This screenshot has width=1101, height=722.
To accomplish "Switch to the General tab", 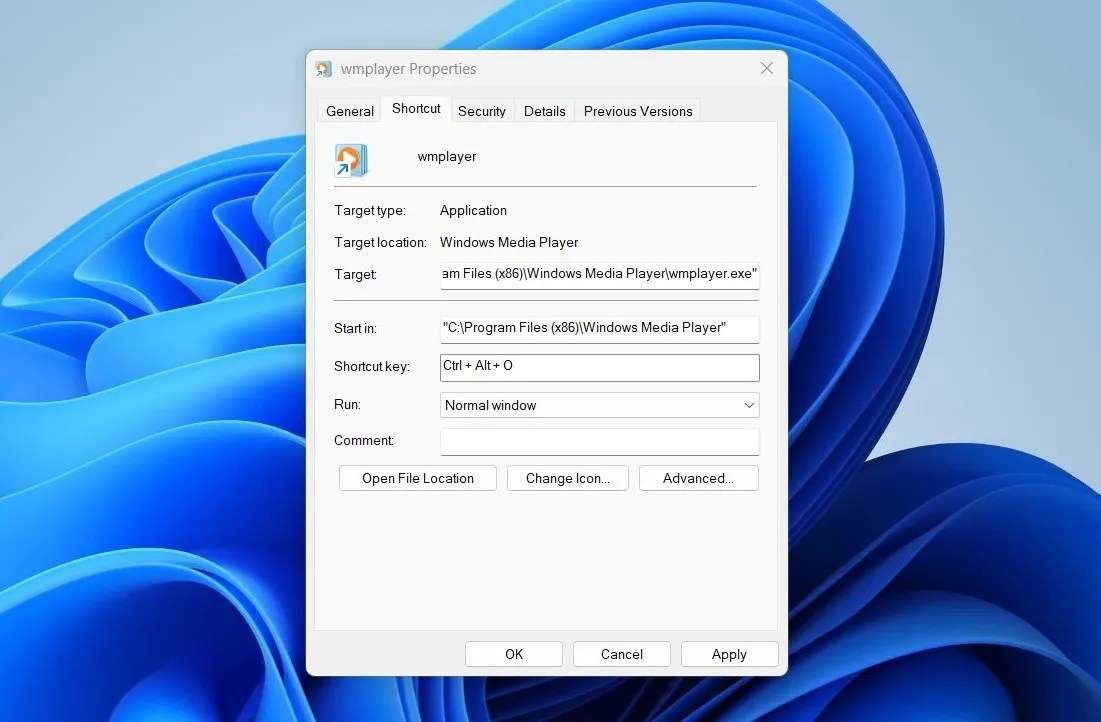I will click(x=348, y=111).
